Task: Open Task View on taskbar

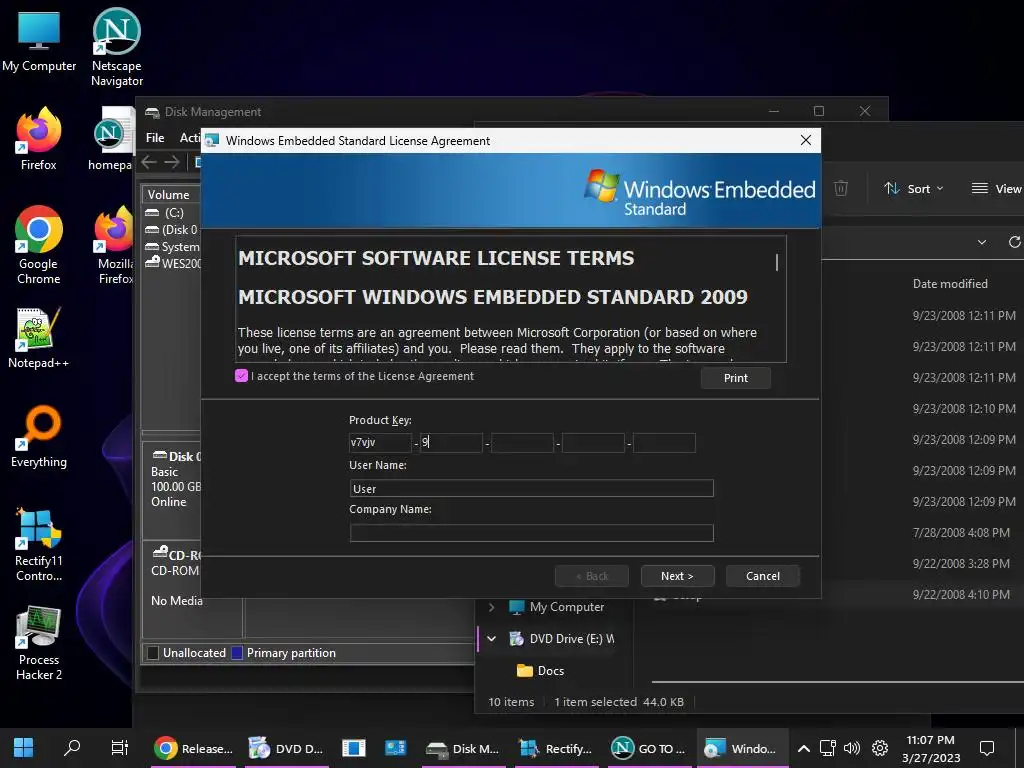Action: [120, 748]
